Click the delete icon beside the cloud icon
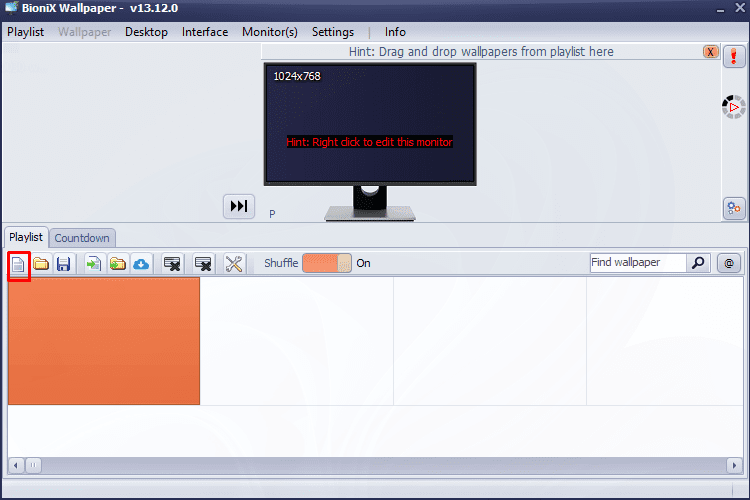This screenshot has height=500, width=750. coord(172,264)
